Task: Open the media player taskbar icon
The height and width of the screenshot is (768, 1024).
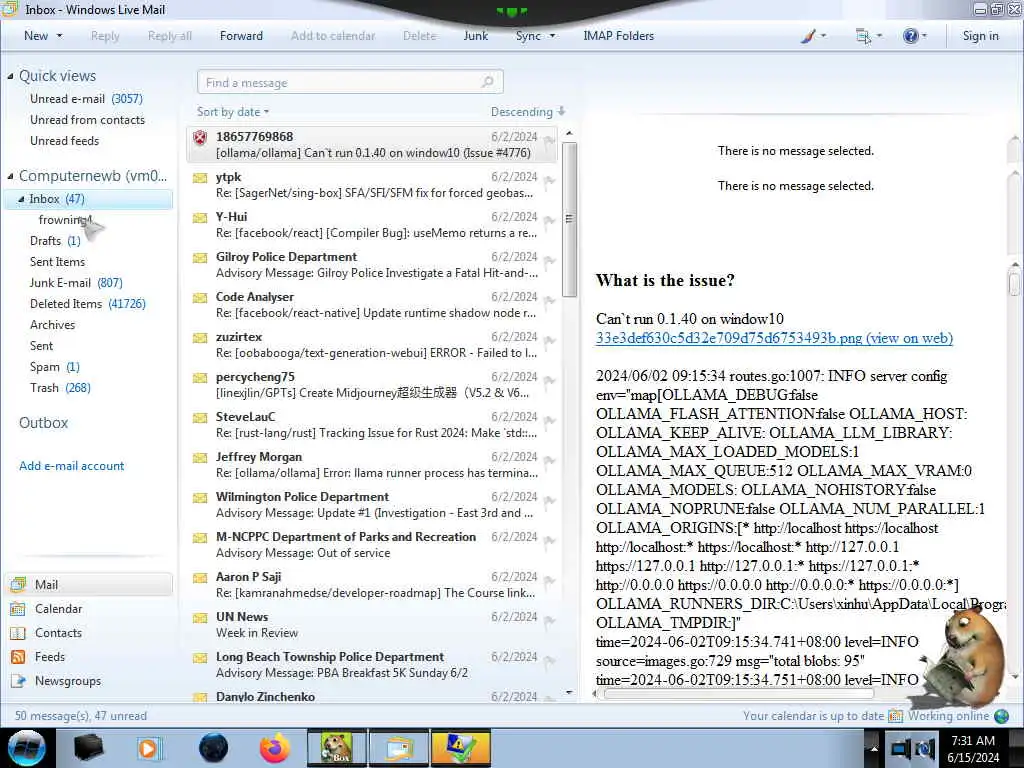Action: tap(149, 748)
